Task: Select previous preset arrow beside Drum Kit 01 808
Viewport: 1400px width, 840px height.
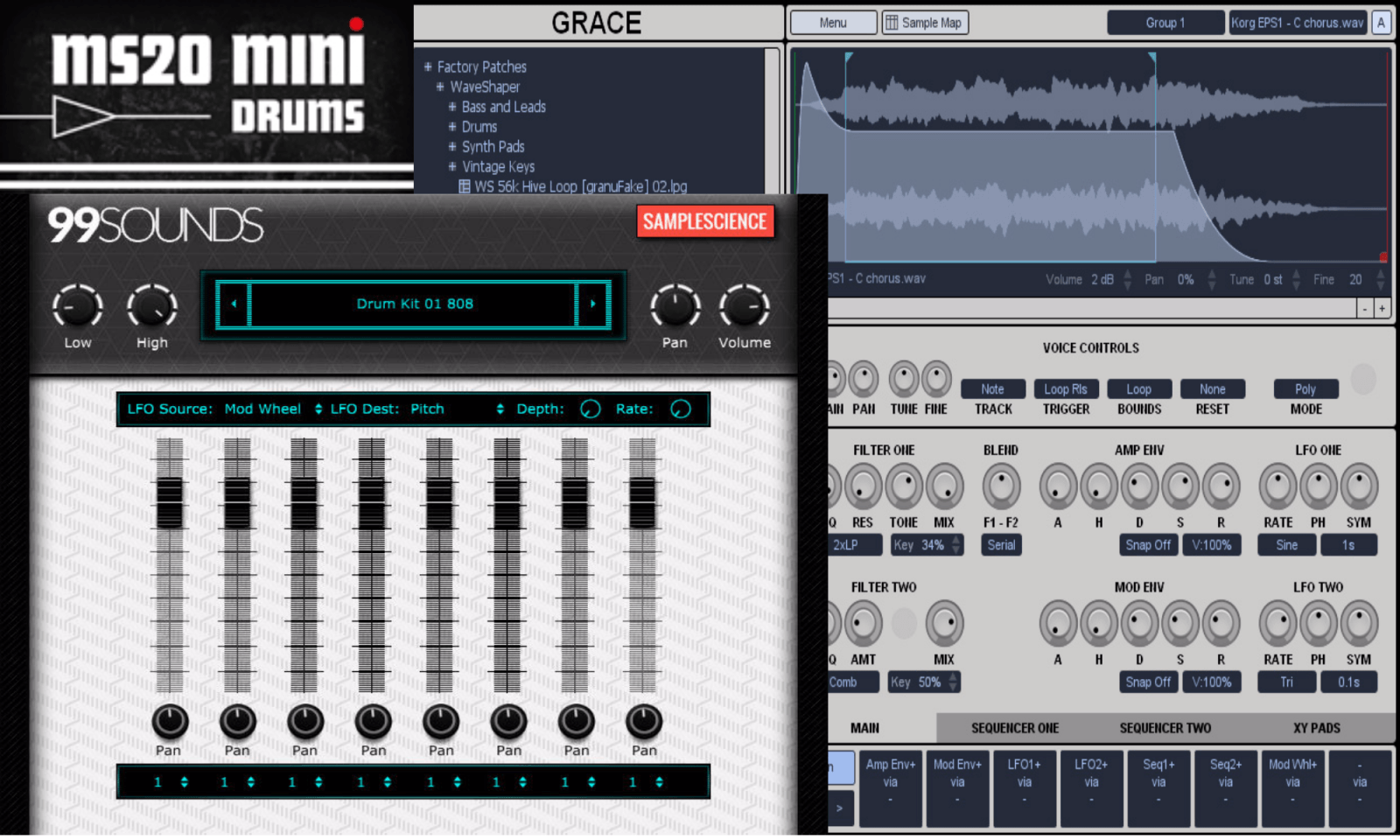Action: coord(234,304)
